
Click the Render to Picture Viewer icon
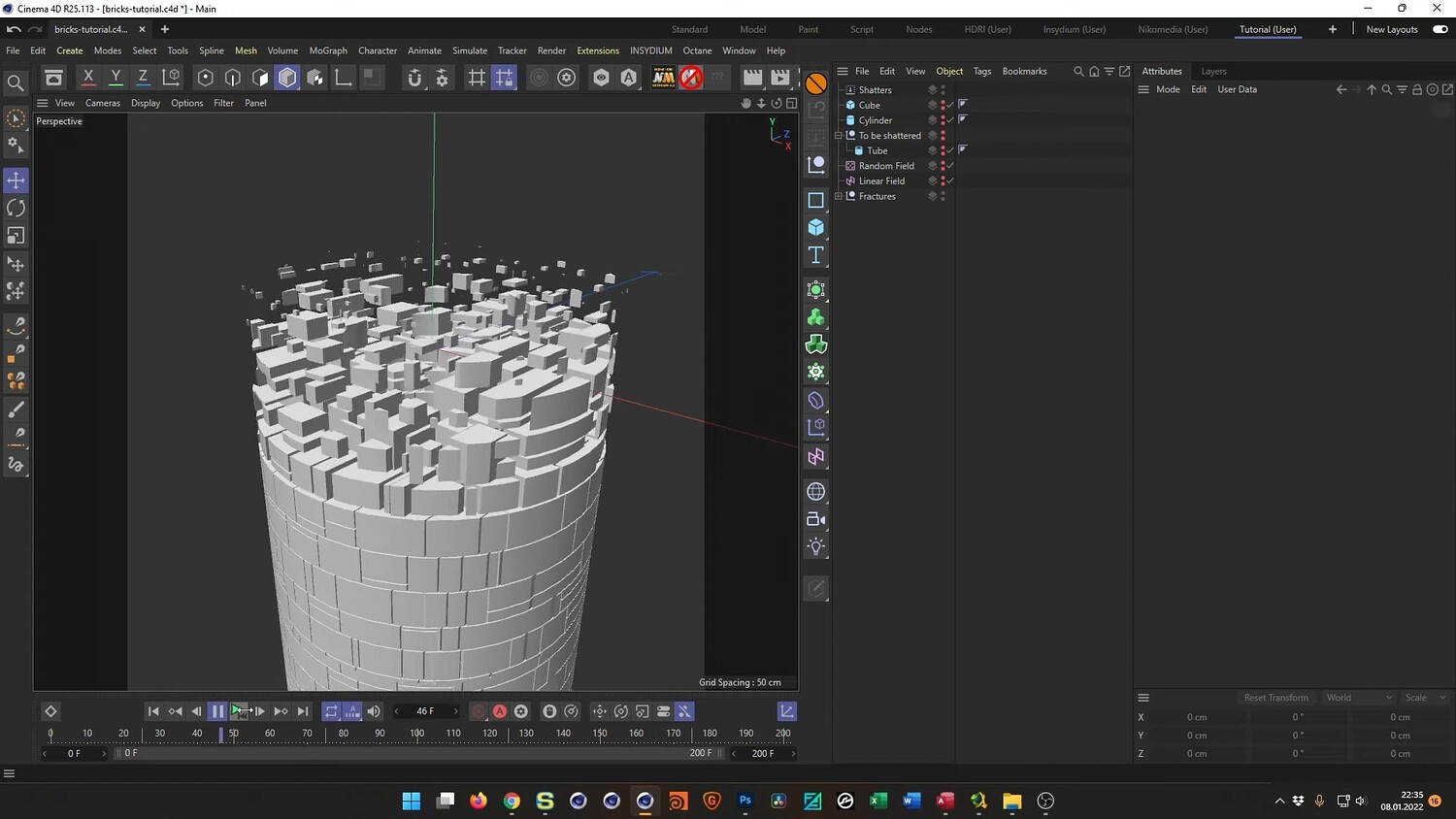(x=779, y=78)
